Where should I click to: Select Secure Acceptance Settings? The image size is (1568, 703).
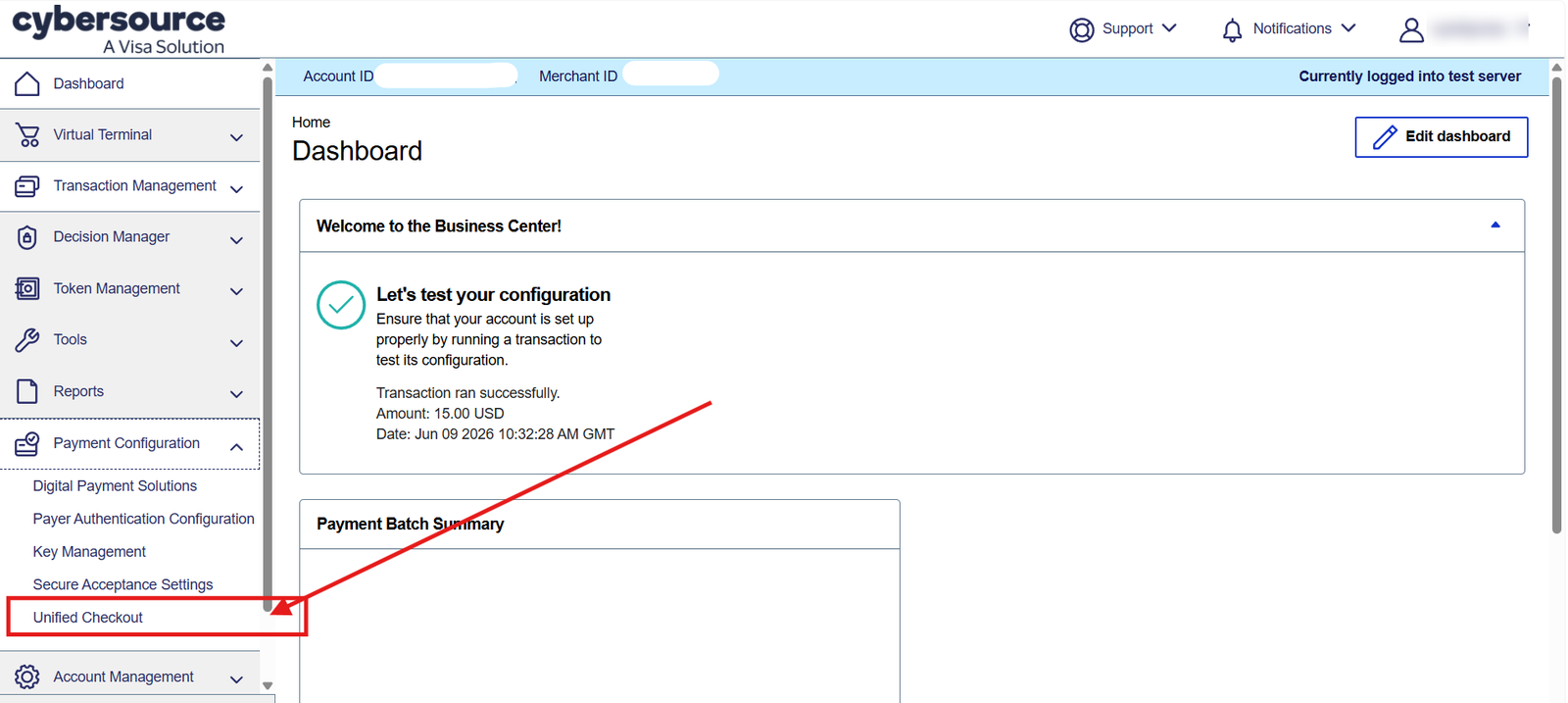pyautogui.click(x=122, y=584)
